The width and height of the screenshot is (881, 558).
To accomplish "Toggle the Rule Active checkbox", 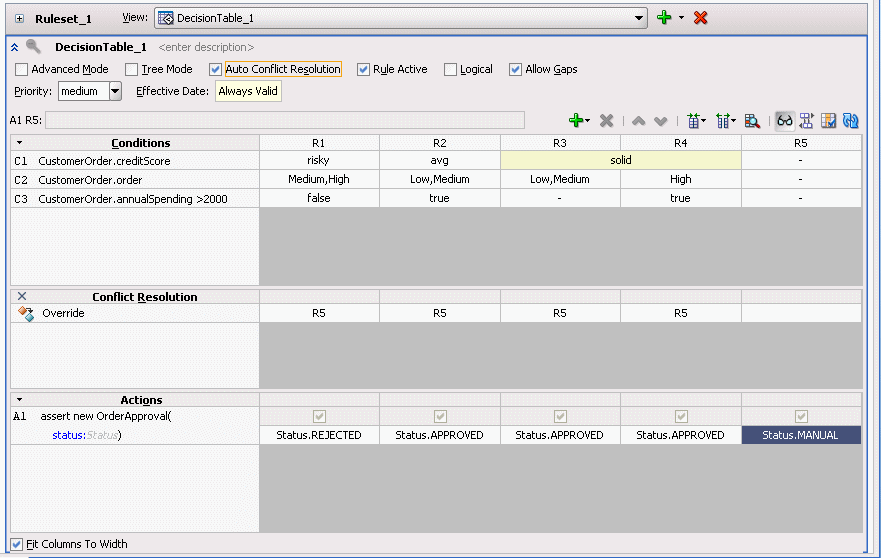I will [363, 70].
